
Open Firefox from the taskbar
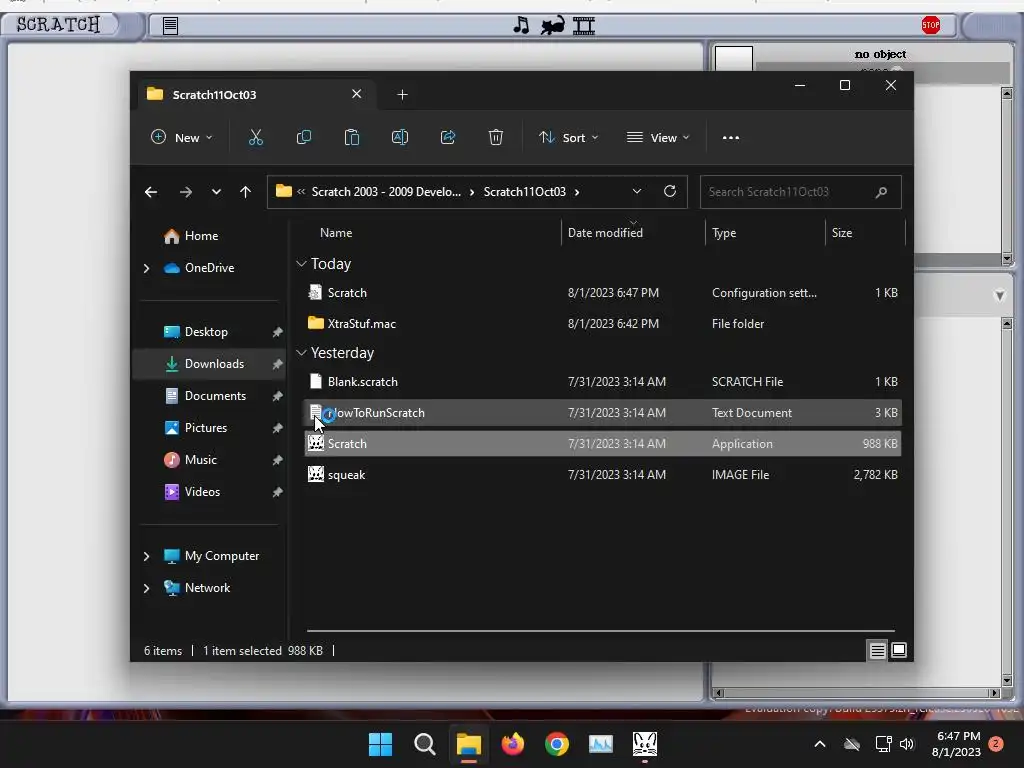pyautogui.click(x=513, y=744)
